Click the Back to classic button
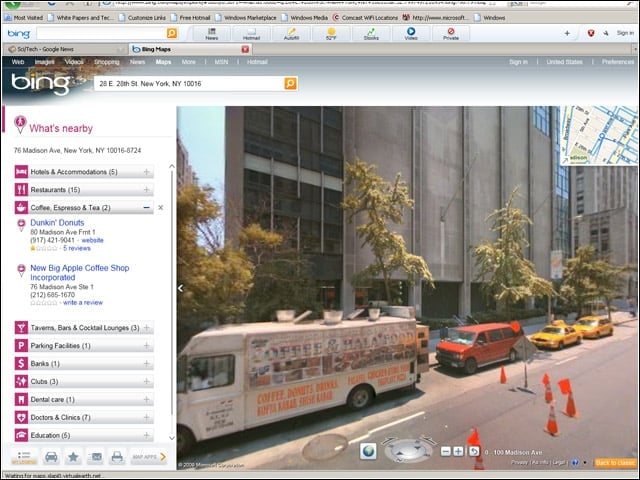This screenshot has width=640, height=480. 615,463
